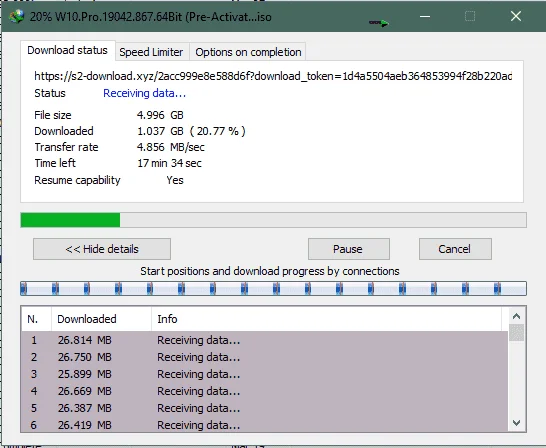This screenshot has width=546, height=448.
Task: Click the scroll down arrow in connections list
Action: (x=516, y=423)
